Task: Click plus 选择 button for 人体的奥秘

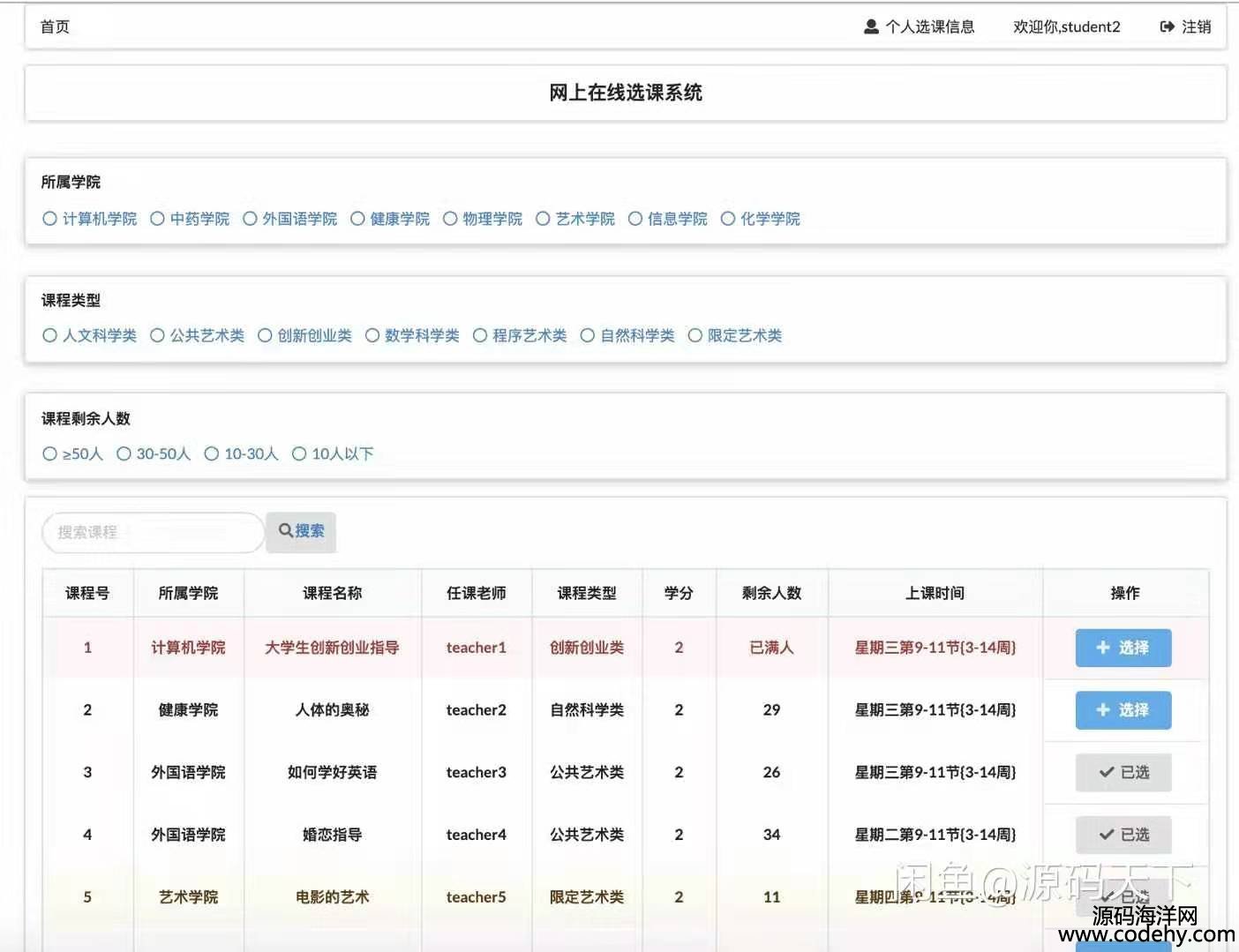Action: click(x=1123, y=710)
